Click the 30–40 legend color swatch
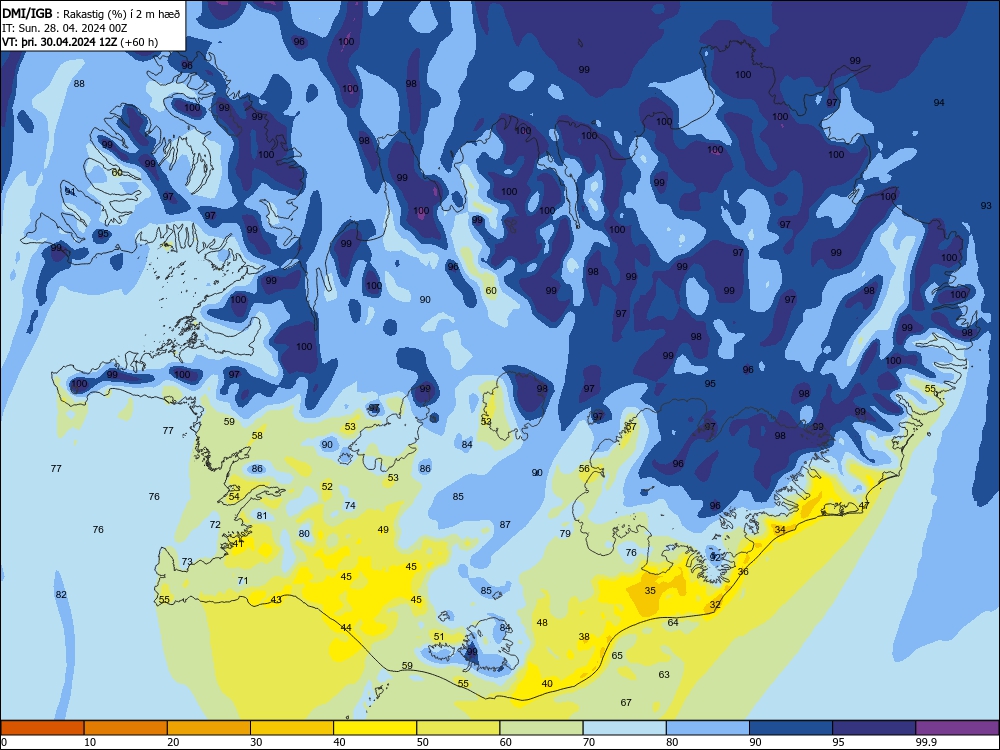 point(292,728)
